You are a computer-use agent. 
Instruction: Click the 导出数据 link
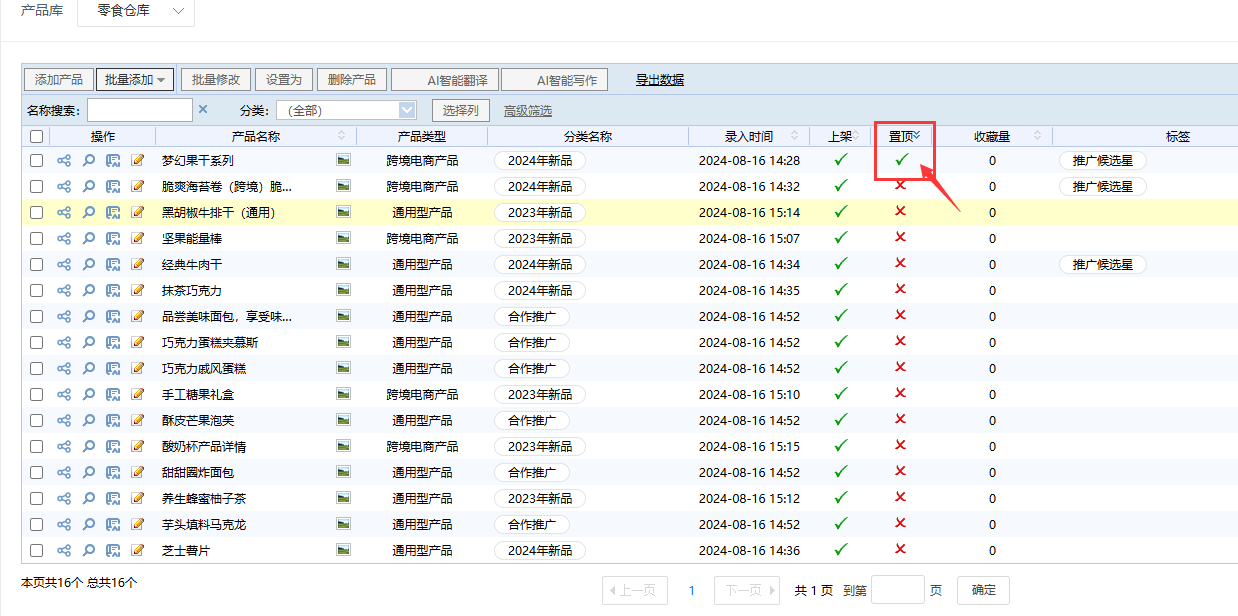[x=660, y=80]
